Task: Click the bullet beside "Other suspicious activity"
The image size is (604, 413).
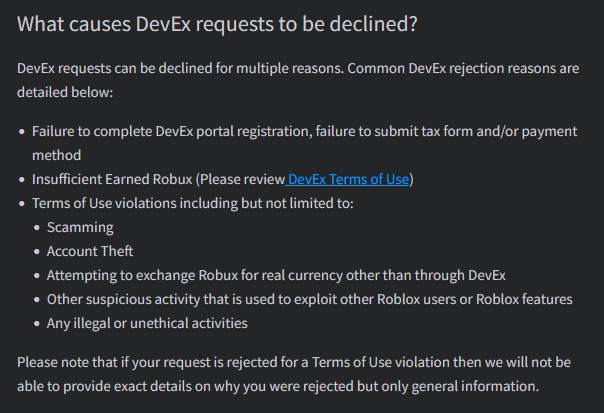Action: point(36,300)
